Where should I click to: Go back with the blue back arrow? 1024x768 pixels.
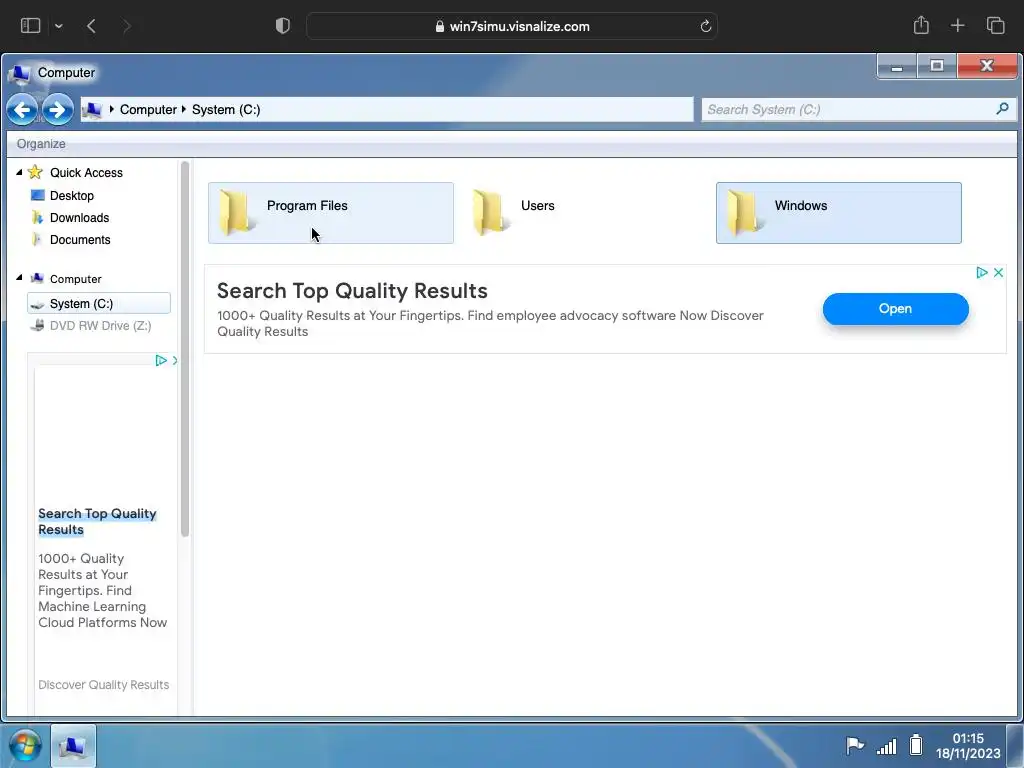[22, 110]
